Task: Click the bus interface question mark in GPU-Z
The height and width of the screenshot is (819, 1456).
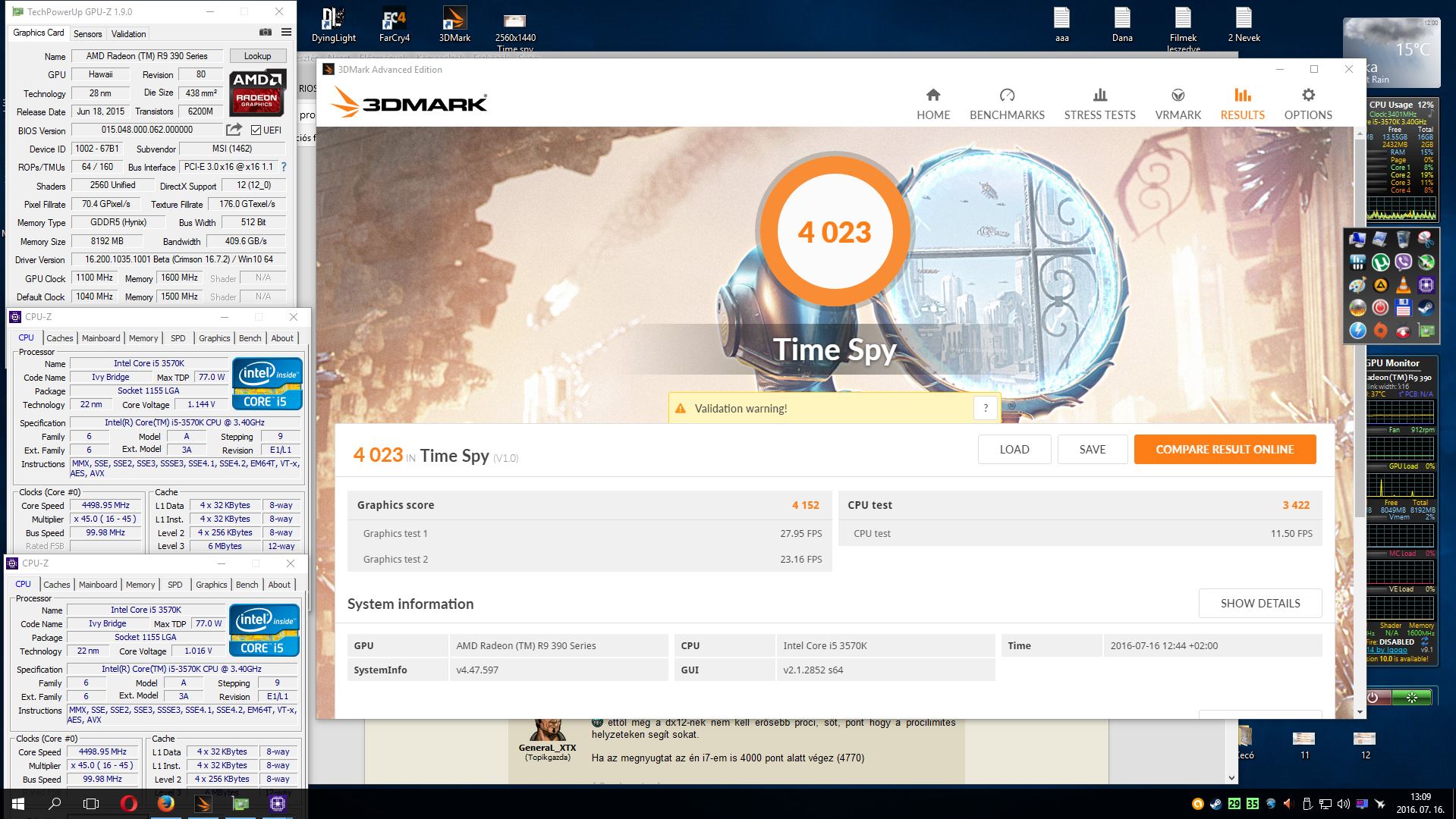Action: coord(284,167)
